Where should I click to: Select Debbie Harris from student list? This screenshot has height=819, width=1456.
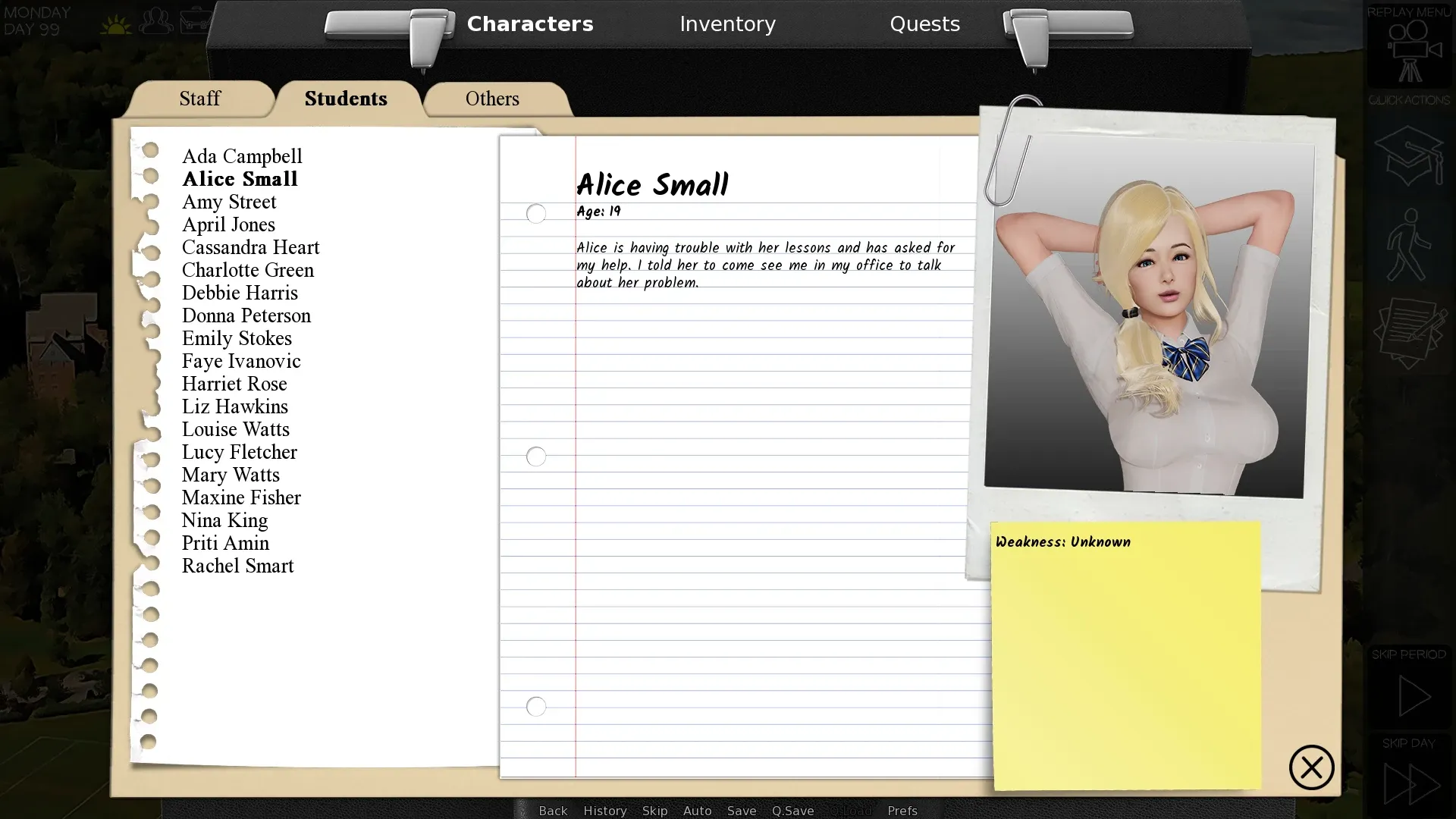pyautogui.click(x=240, y=293)
